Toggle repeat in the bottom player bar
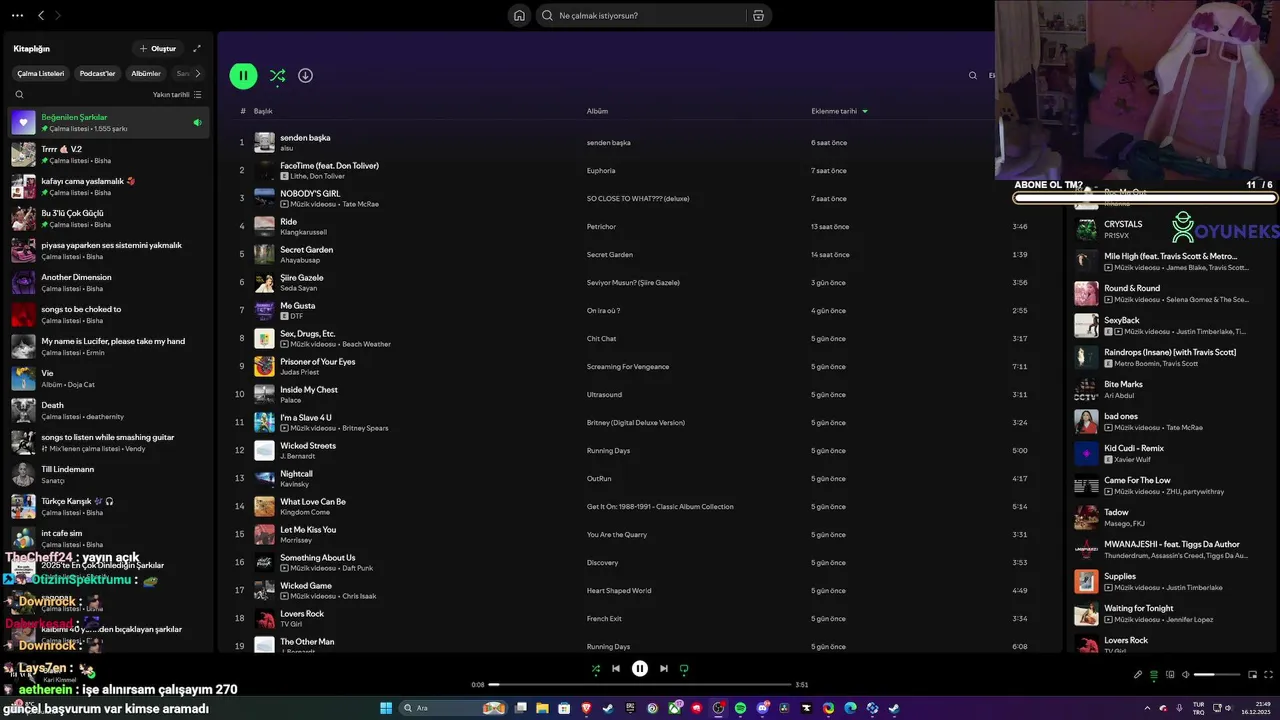Image resolution: width=1280 pixels, height=720 pixels. [x=684, y=669]
